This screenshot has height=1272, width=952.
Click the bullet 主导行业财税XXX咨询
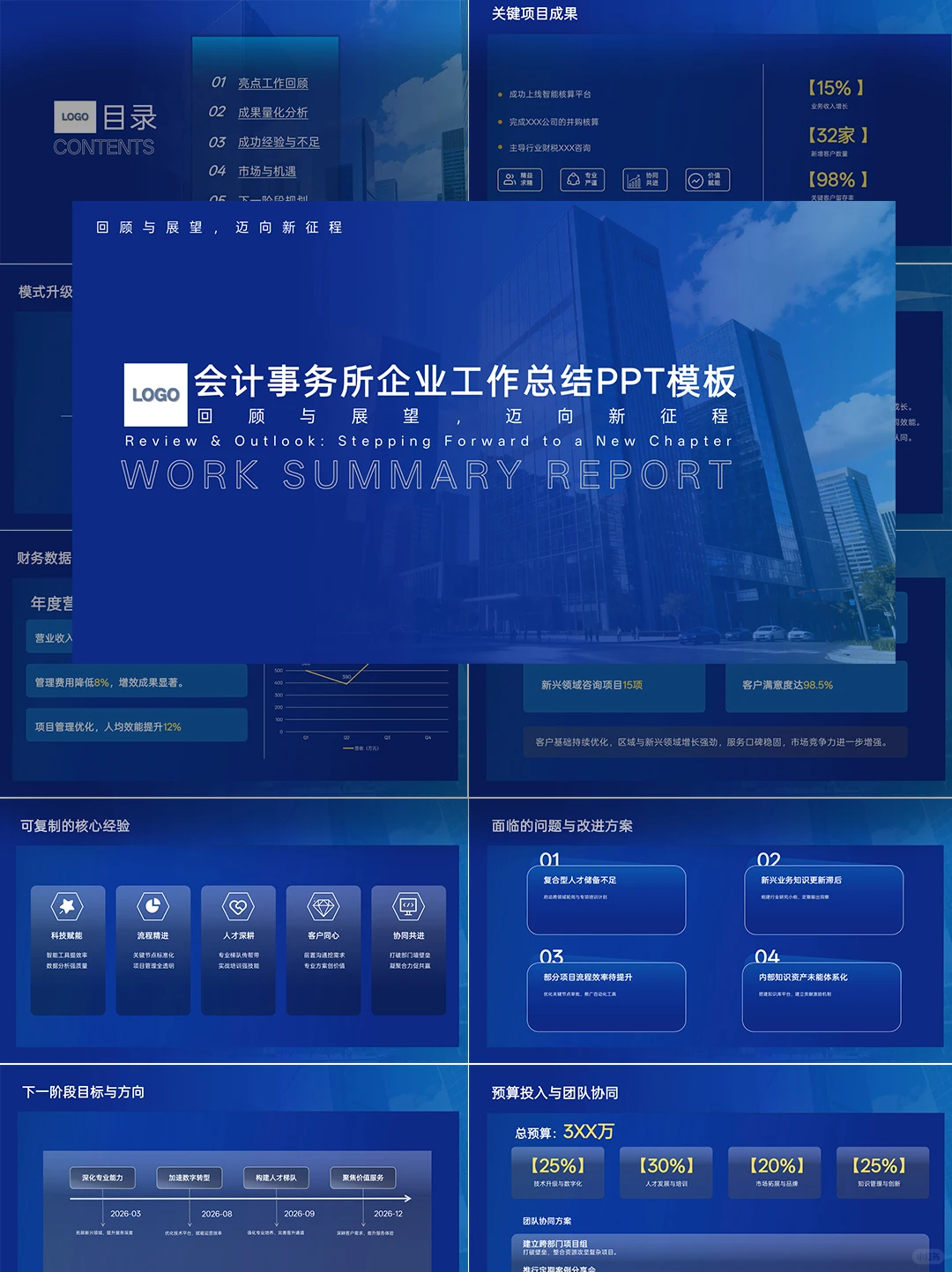coord(550,148)
